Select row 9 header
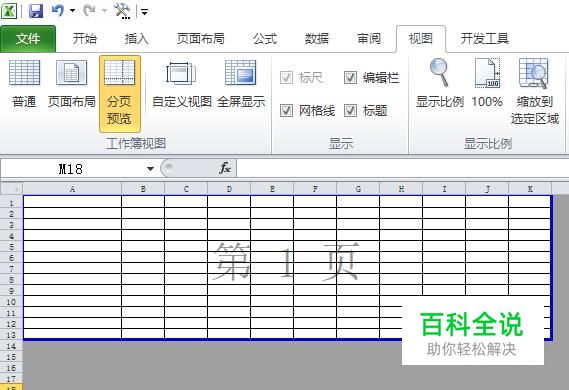 click(x=11, y=291)
